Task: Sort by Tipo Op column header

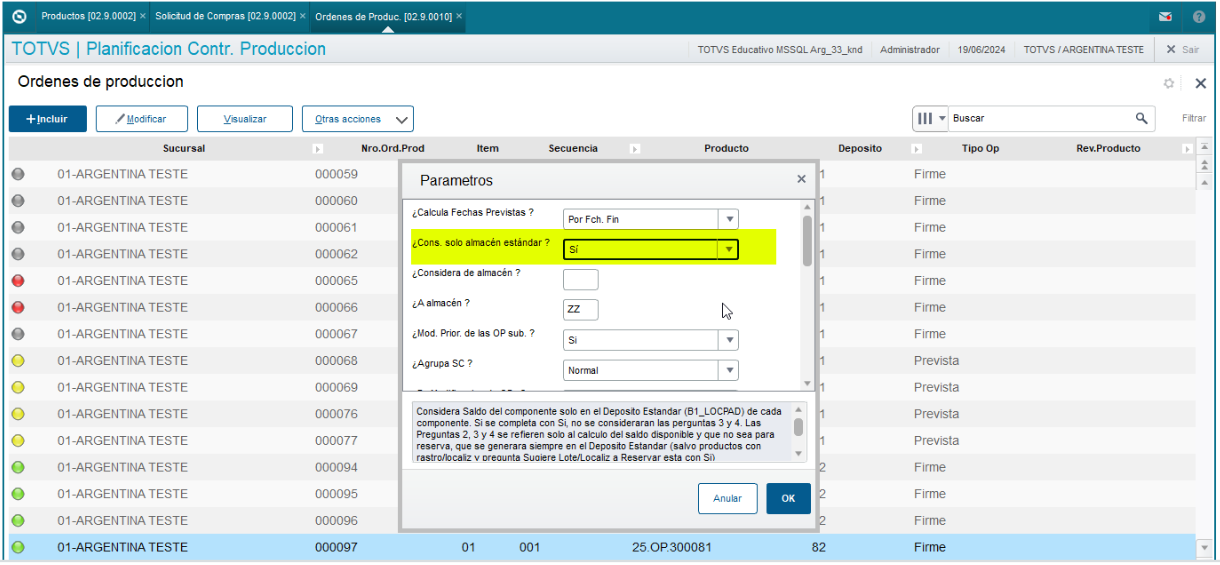Action: tap(980, 148)
